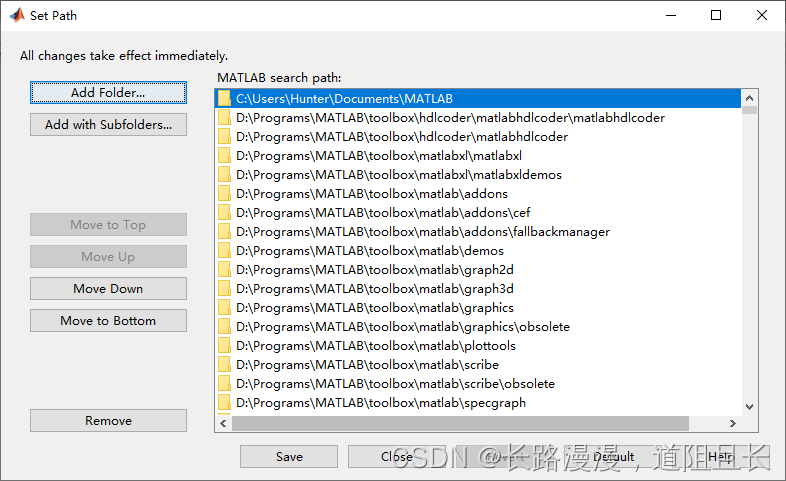The image size is (786, 481).
Task: Select the graphics\obsolete path row
Action: coord(478,327)
